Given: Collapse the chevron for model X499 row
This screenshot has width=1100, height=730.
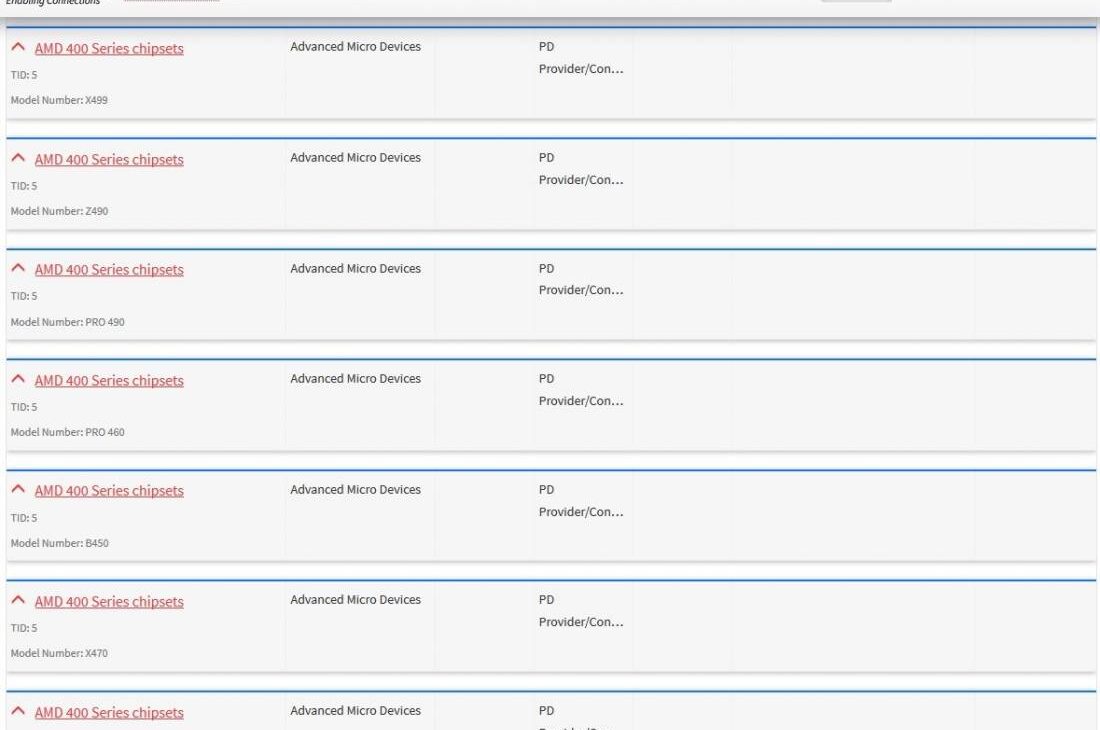Looking at the screenshot, I should 18,48.
